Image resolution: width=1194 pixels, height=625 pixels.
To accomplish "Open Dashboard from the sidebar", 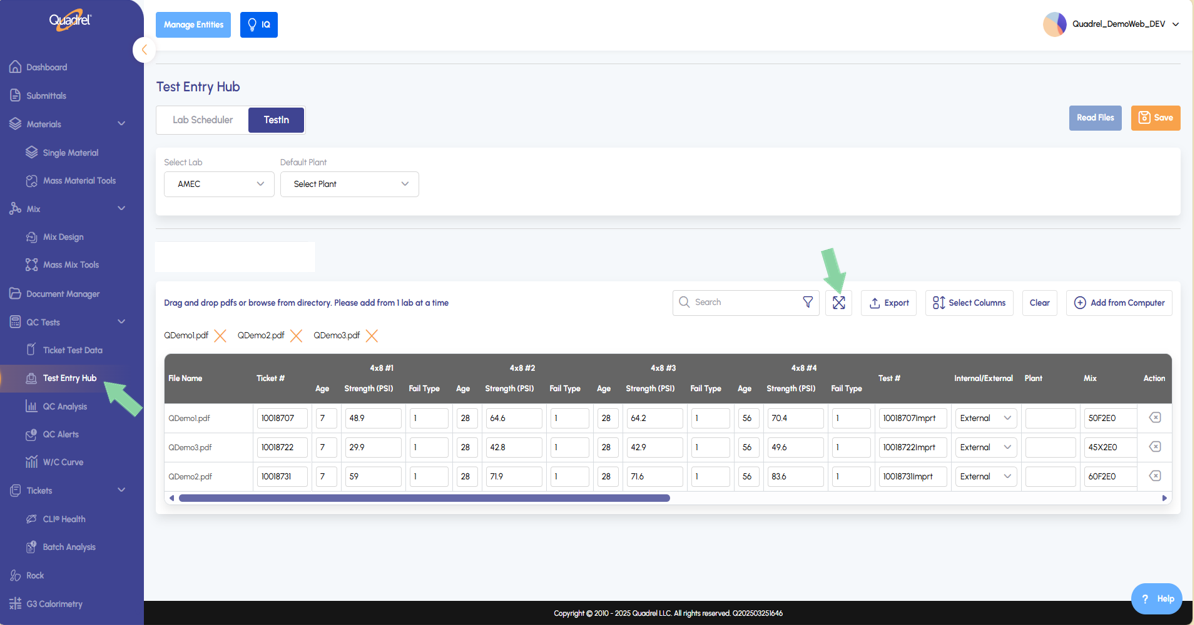I will pos(47,68).
